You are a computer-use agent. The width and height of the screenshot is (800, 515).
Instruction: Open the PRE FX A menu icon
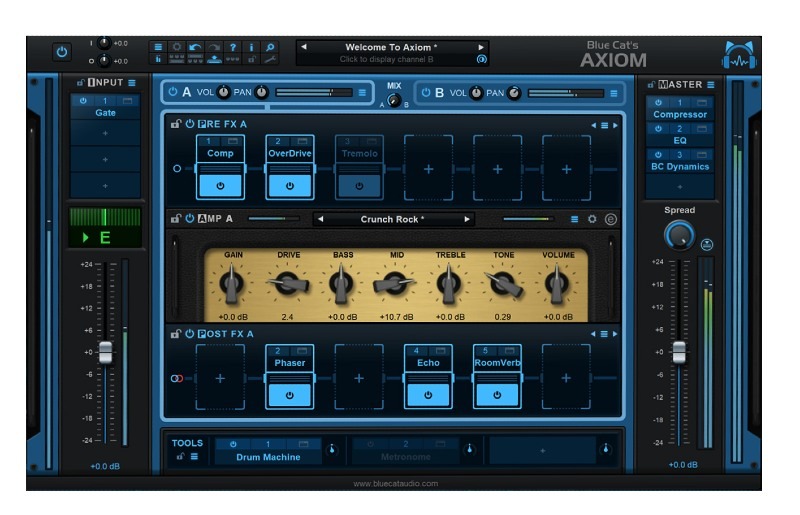point(605,125)
